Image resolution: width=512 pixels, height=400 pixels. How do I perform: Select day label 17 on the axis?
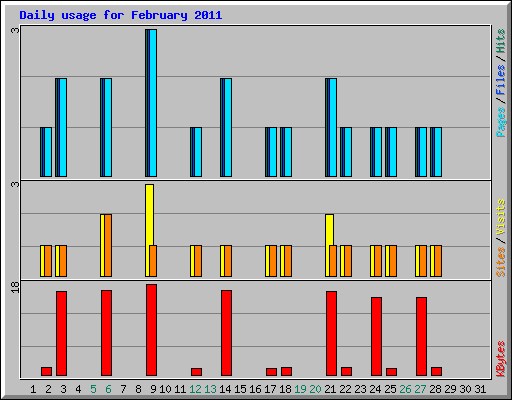(270, 389)
